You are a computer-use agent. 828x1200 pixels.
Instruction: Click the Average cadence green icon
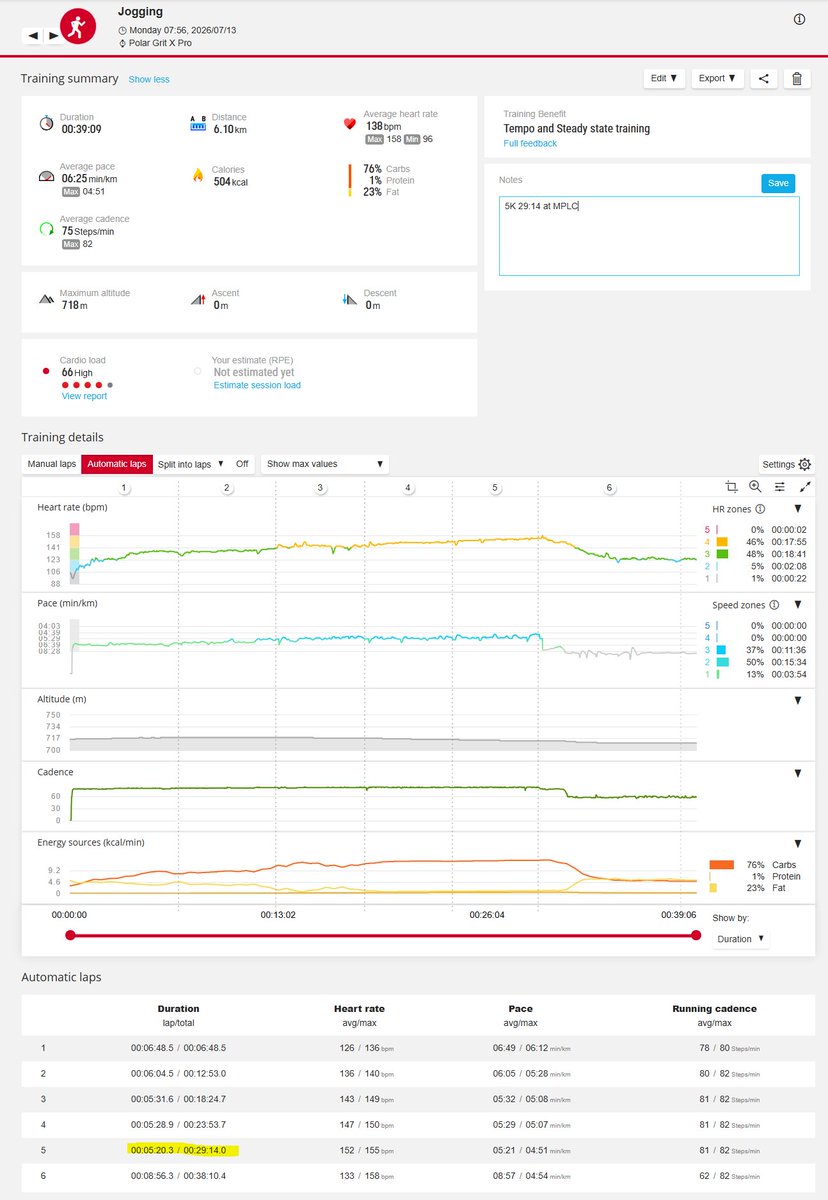46,229
